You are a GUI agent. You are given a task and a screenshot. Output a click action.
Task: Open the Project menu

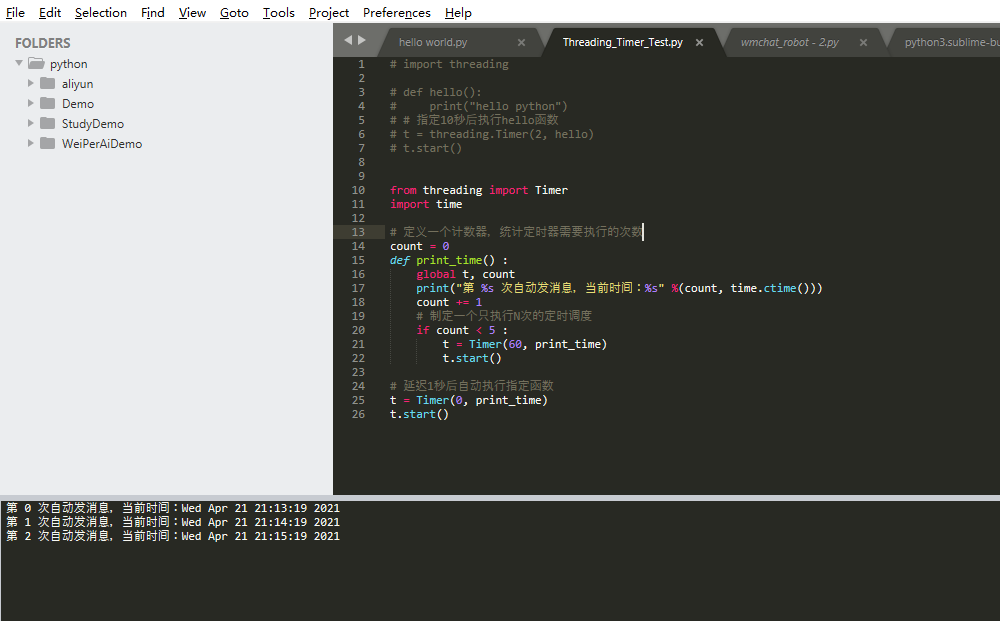click(x=328, y=13)
